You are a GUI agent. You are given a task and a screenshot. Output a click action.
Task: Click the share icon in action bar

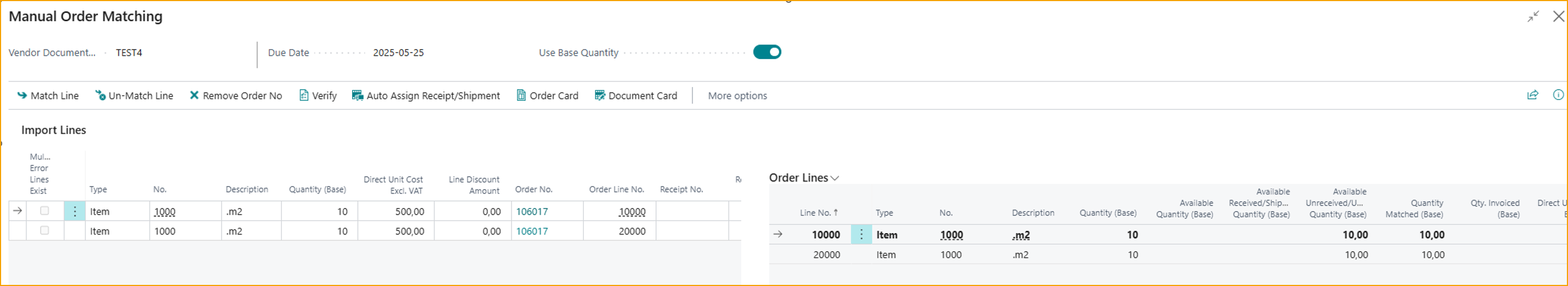1532,95
